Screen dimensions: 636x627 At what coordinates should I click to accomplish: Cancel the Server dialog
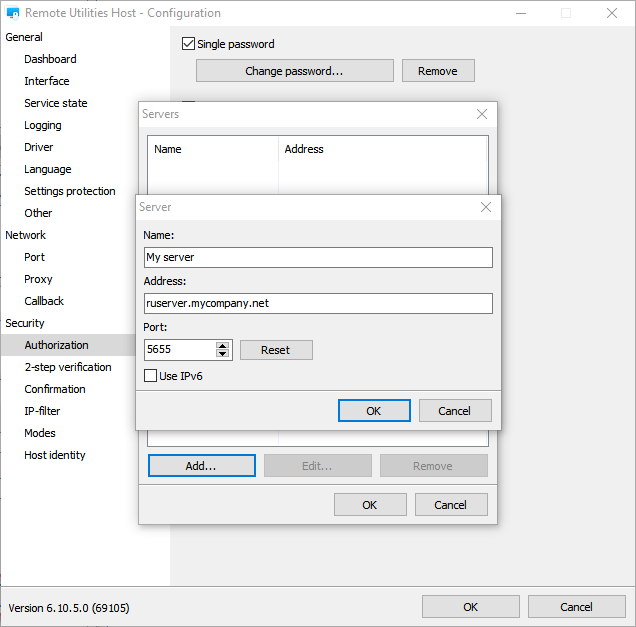click(455, 411)
